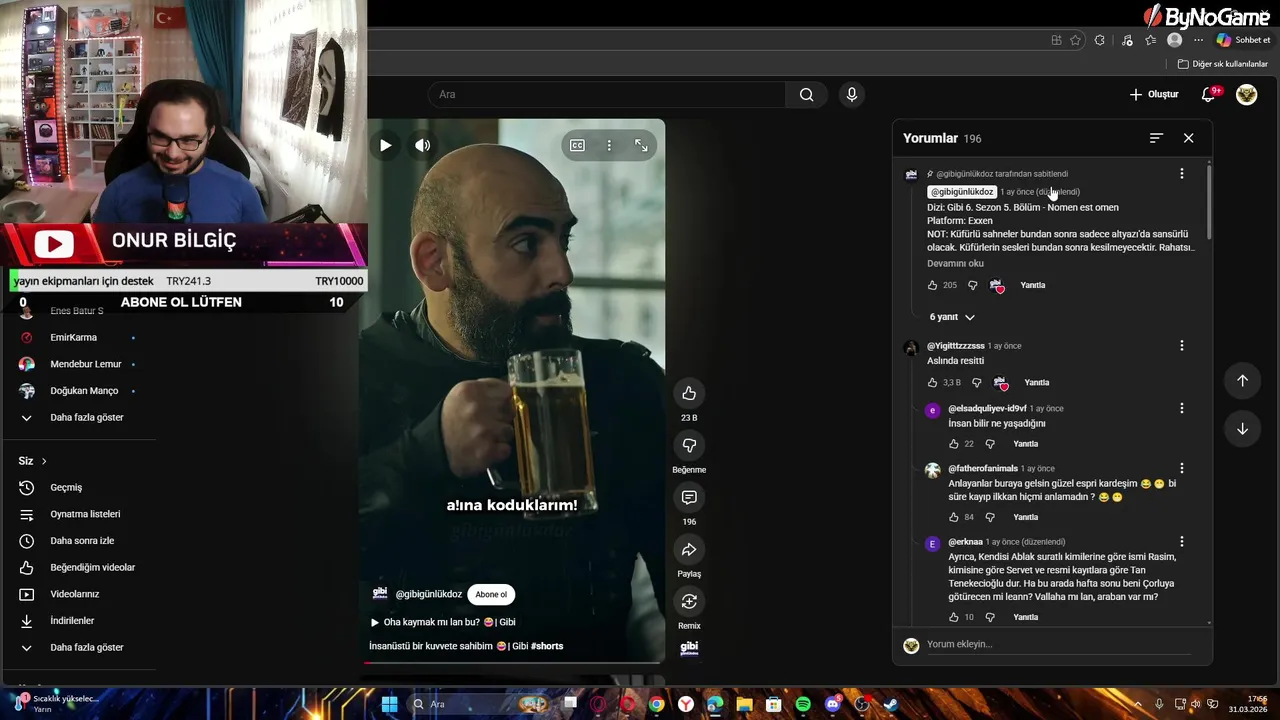Open @gibigünlükdoz channel under the video

[x=428, y=594]
